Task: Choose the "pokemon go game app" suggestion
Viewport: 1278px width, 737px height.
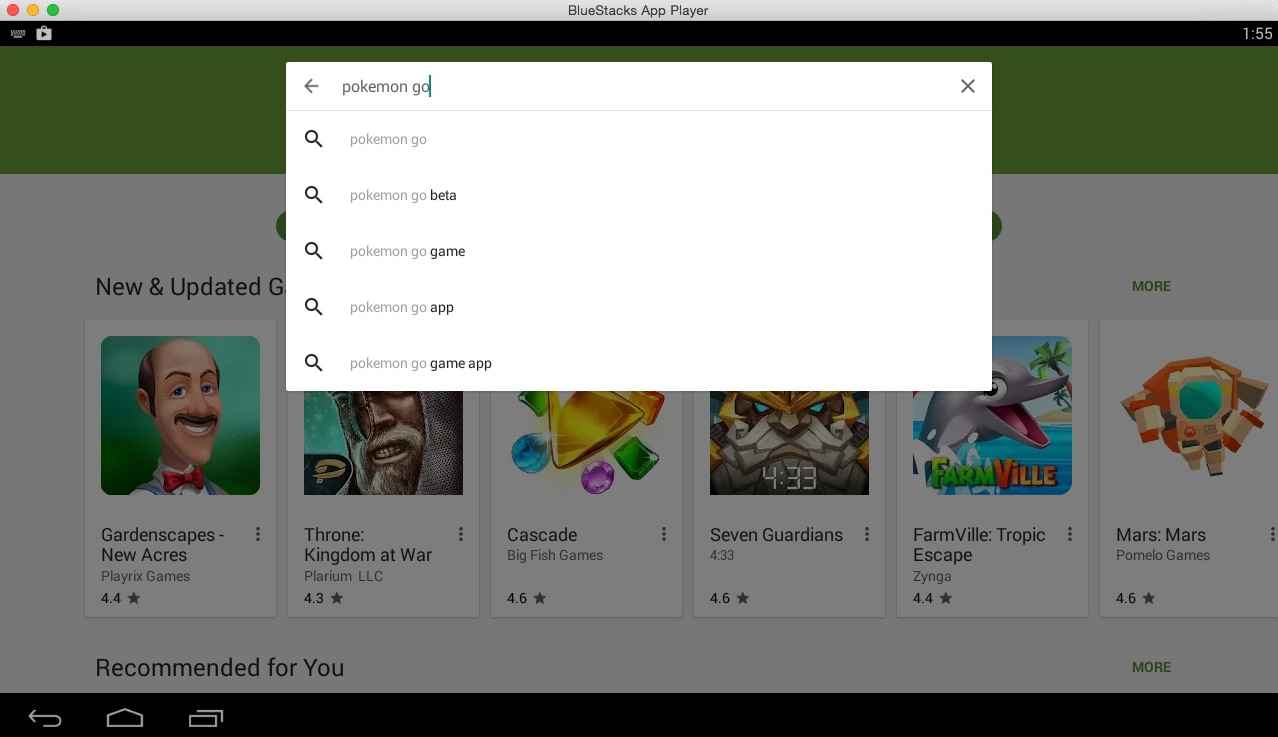Action: 639,363
